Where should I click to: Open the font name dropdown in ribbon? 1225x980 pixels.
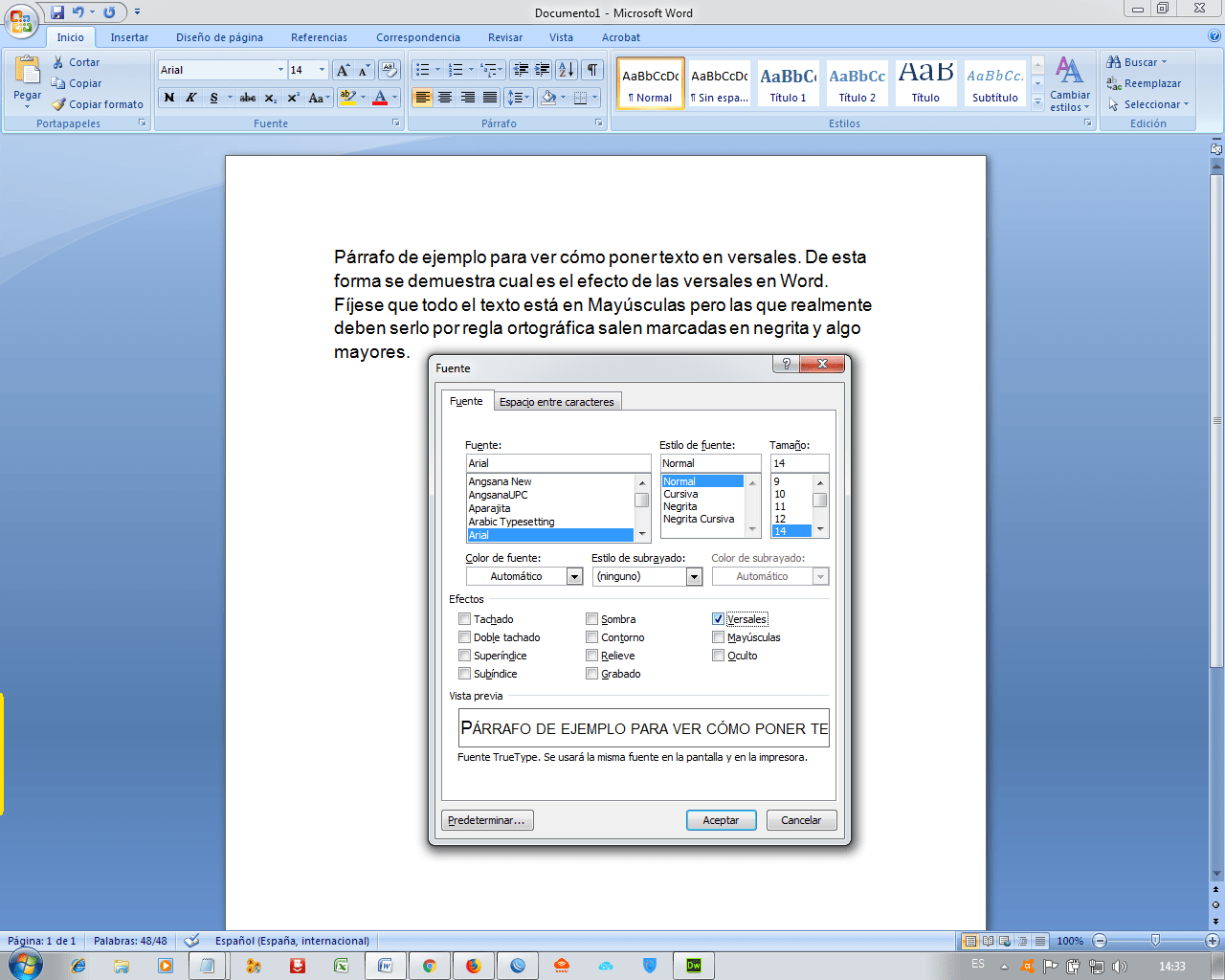pos(280,70)
